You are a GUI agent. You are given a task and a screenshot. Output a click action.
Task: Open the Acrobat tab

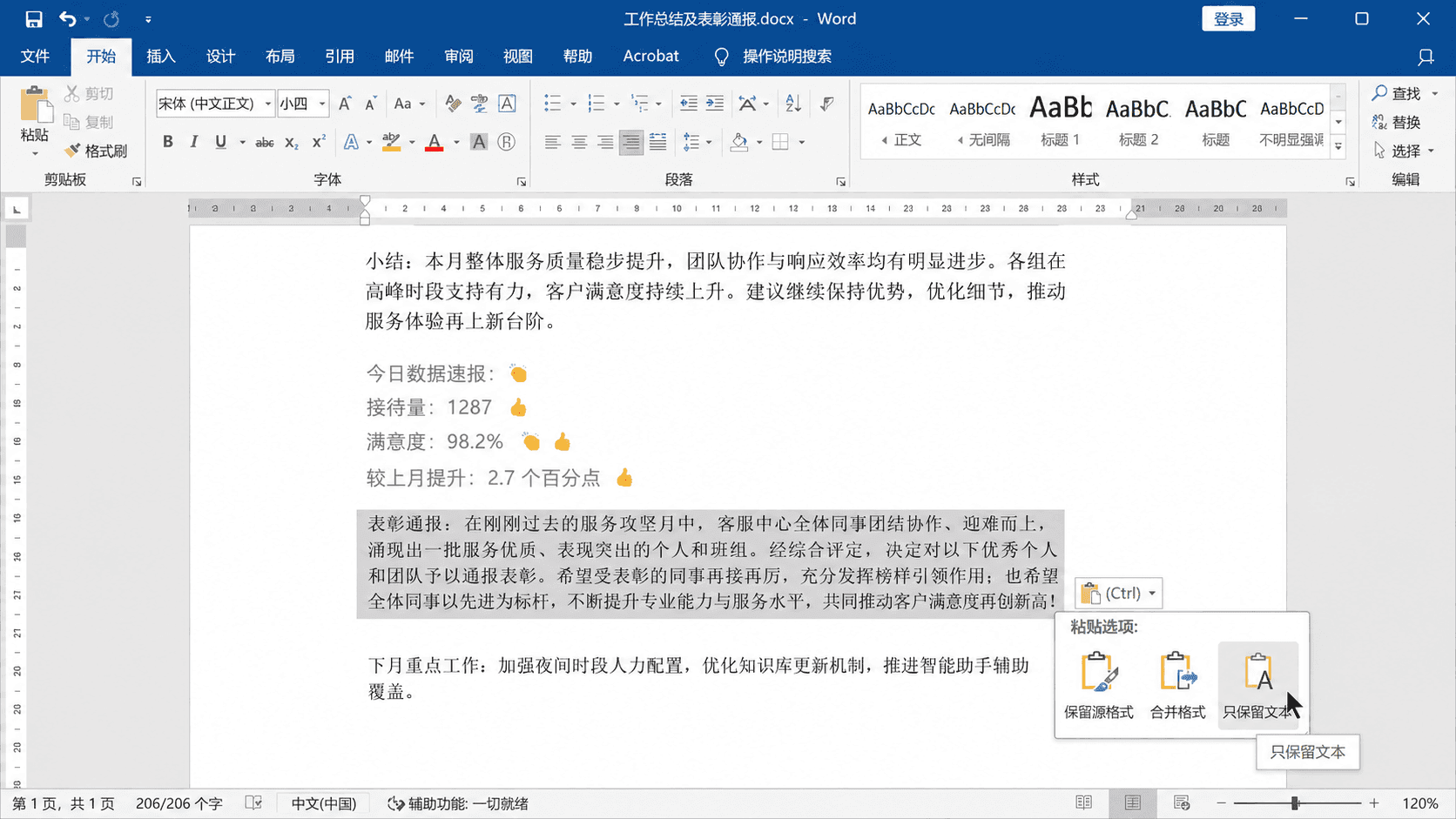tap(650, 57)
